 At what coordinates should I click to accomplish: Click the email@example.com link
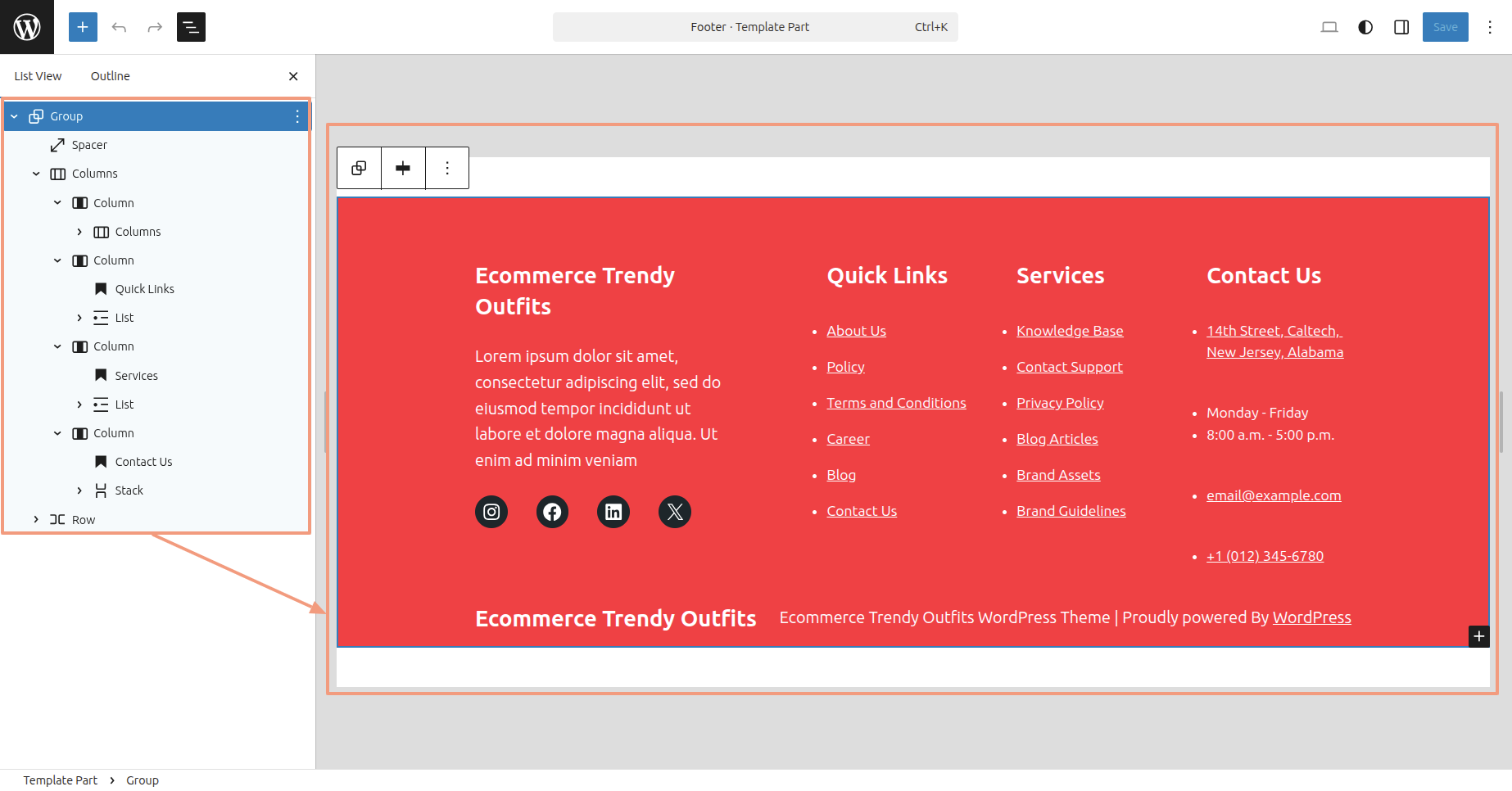pos(1274,495)
